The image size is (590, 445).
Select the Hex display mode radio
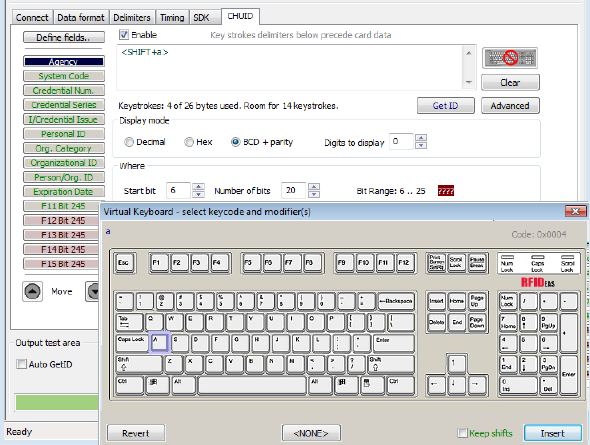coord(189,142)
